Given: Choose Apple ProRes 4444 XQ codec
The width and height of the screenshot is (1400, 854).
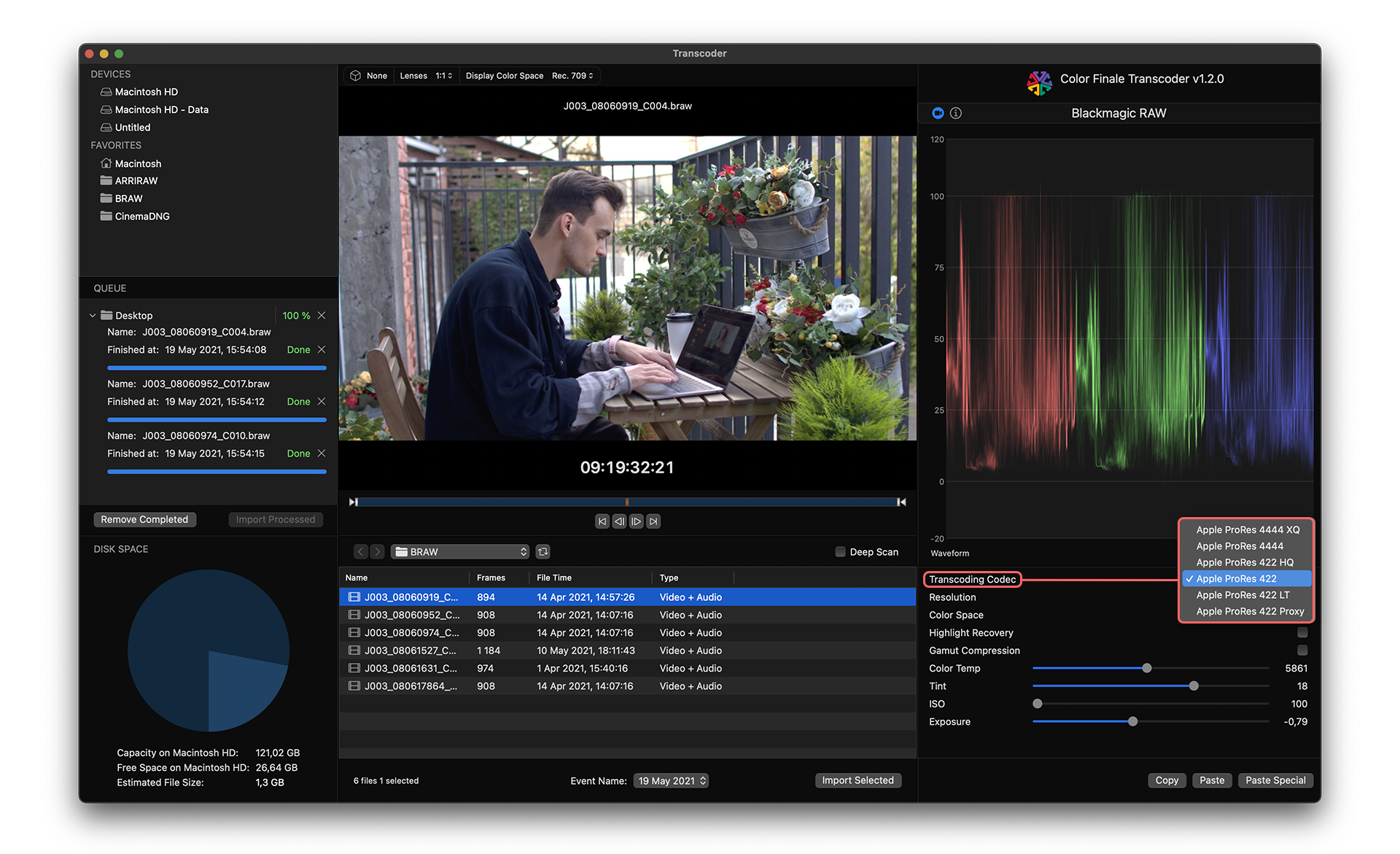Looking at the screenshot, I should coord(1245,529).
